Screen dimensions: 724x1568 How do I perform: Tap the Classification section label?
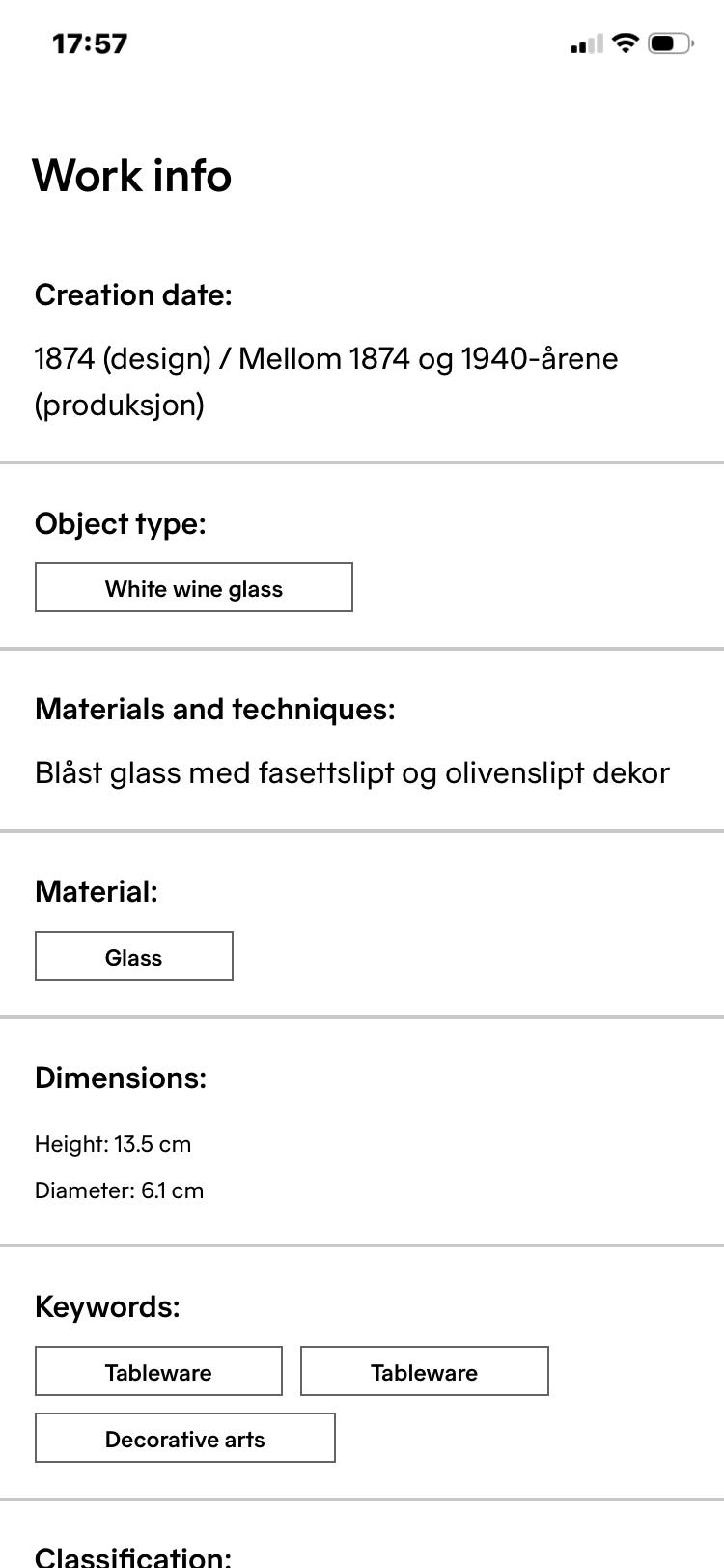click(133, 1554)
